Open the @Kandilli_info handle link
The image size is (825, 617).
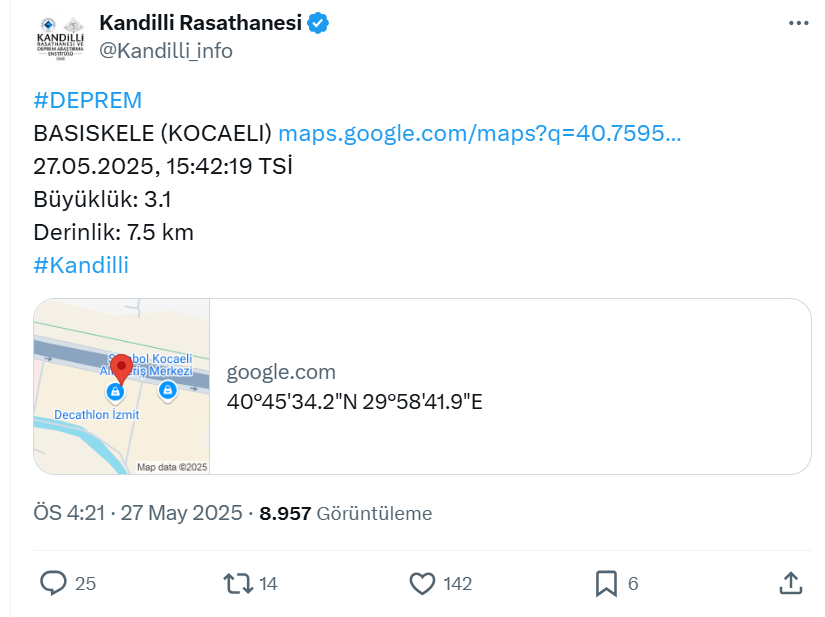166,51
